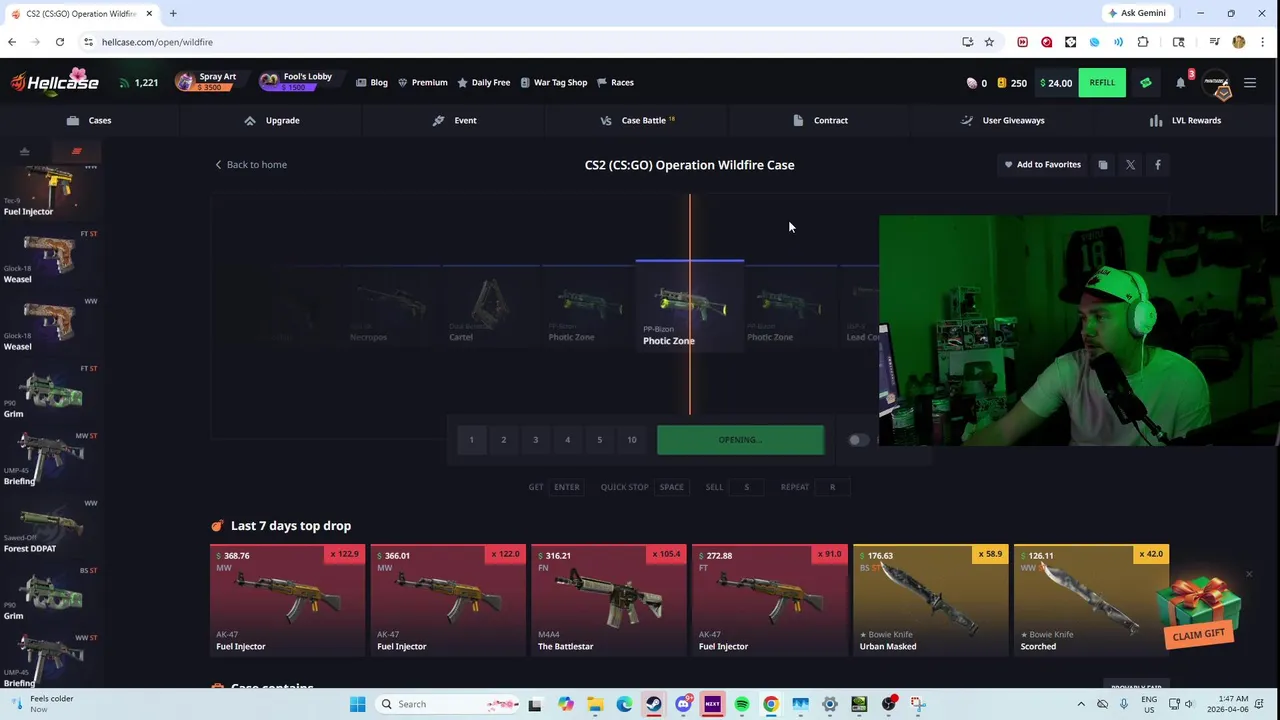Open the notifications bell

click(1180, 83)
